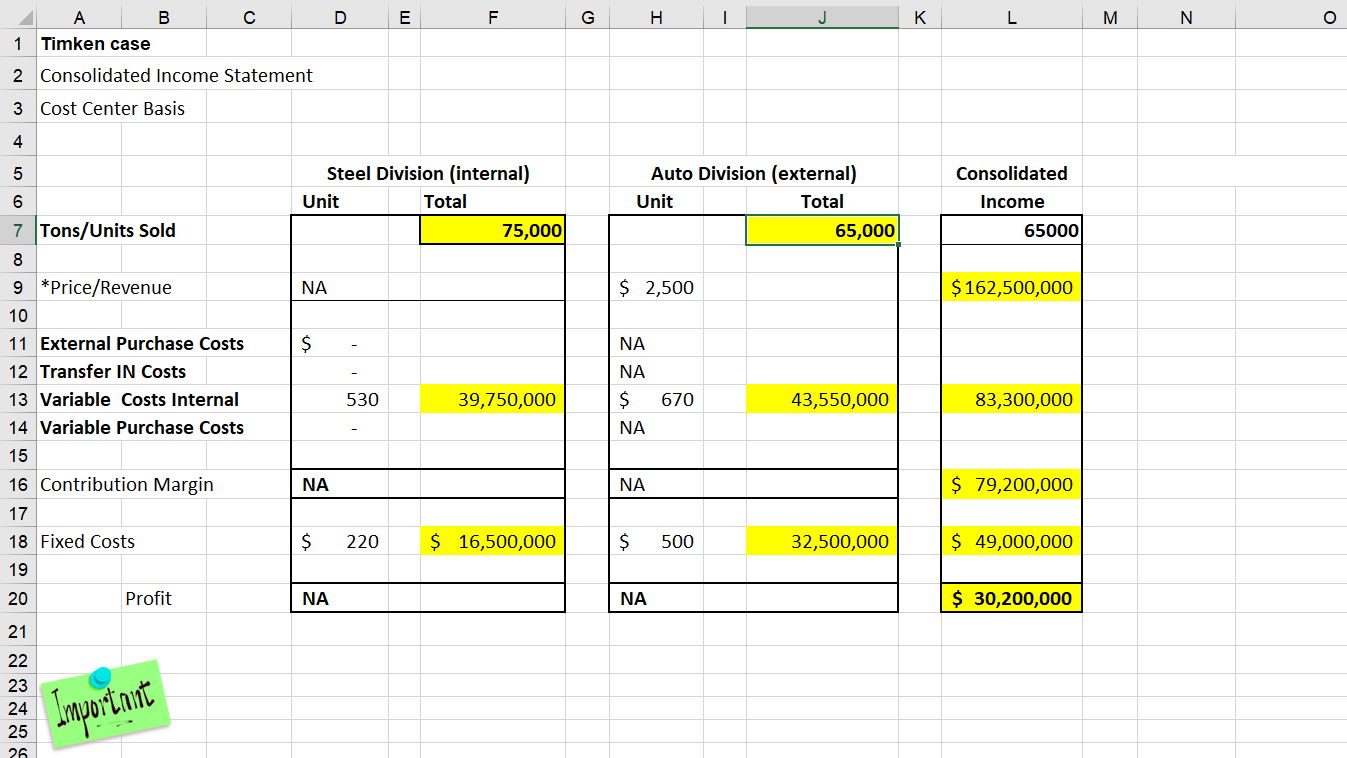Viewport: 1347px width, 758px height.
Task: Click the 'Steel Division (internal)' header cell
Action: [x=428, y=172]
